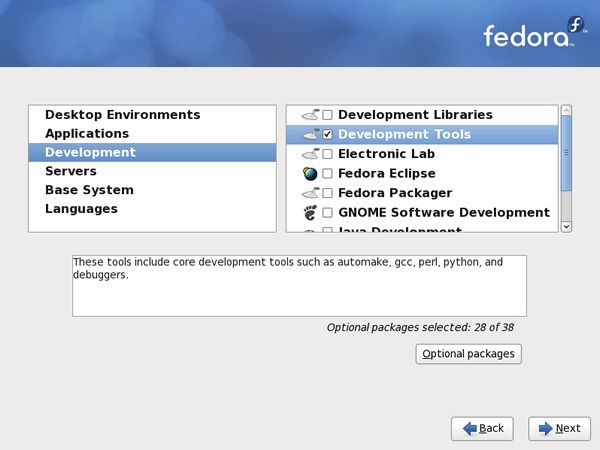This screenshot has width=600, height=450.
Task: Uncheck the Development Tools checkbox
Action: [327, 134]
